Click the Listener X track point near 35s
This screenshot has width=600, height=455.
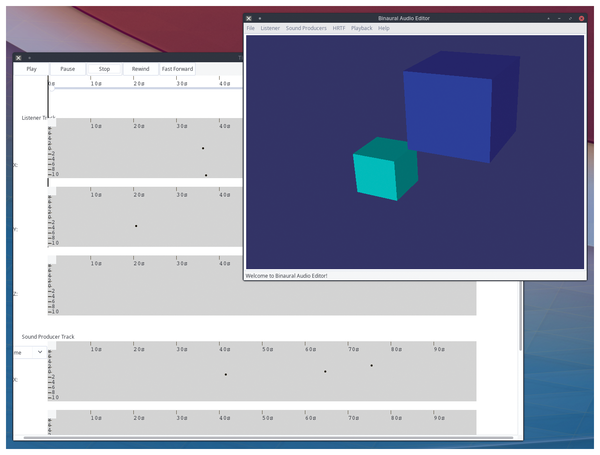click(x=203, y=148)
